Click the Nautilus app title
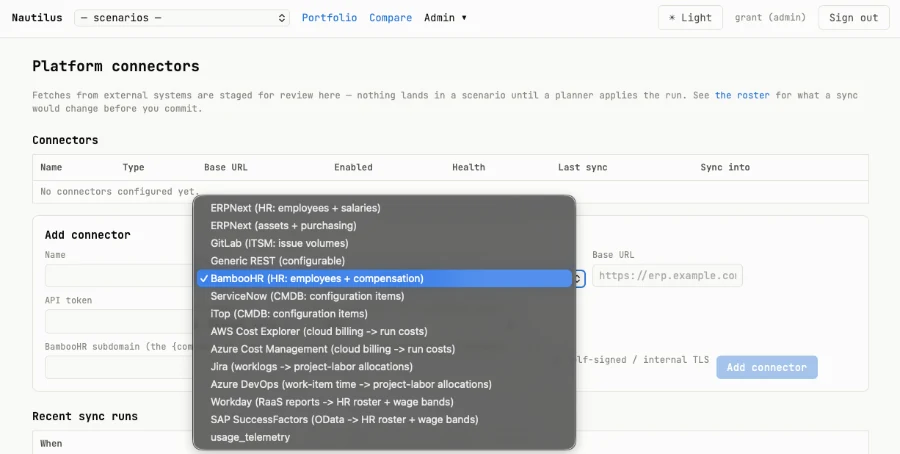The width and height of the screenshot is (900, 454). click(x=37, y=18)
